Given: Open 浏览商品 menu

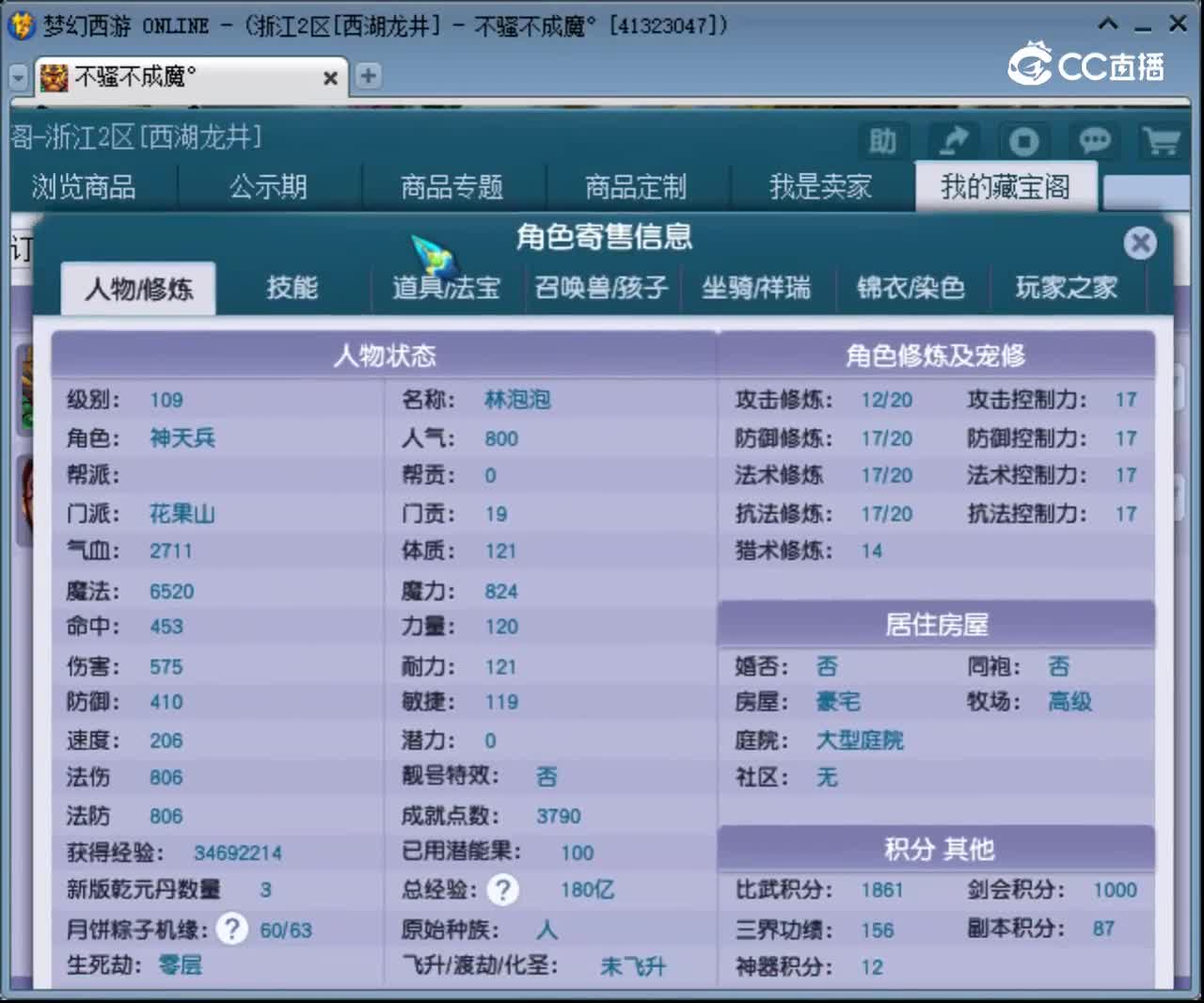Looking at the screenshot, I should tap(84, 187).
